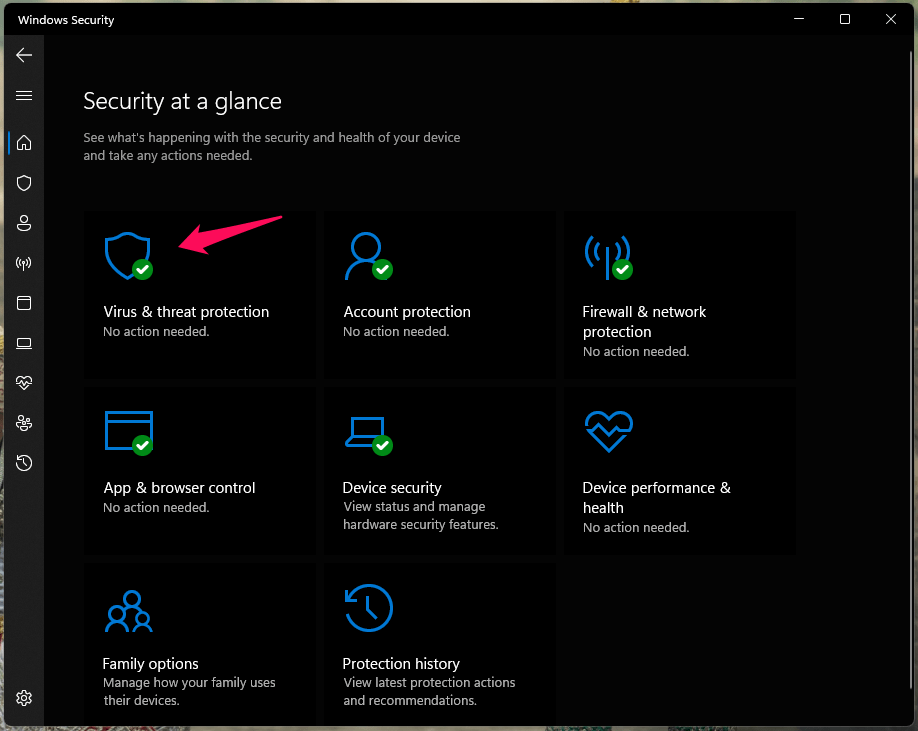Open the Account protection tile

[439, 294]
